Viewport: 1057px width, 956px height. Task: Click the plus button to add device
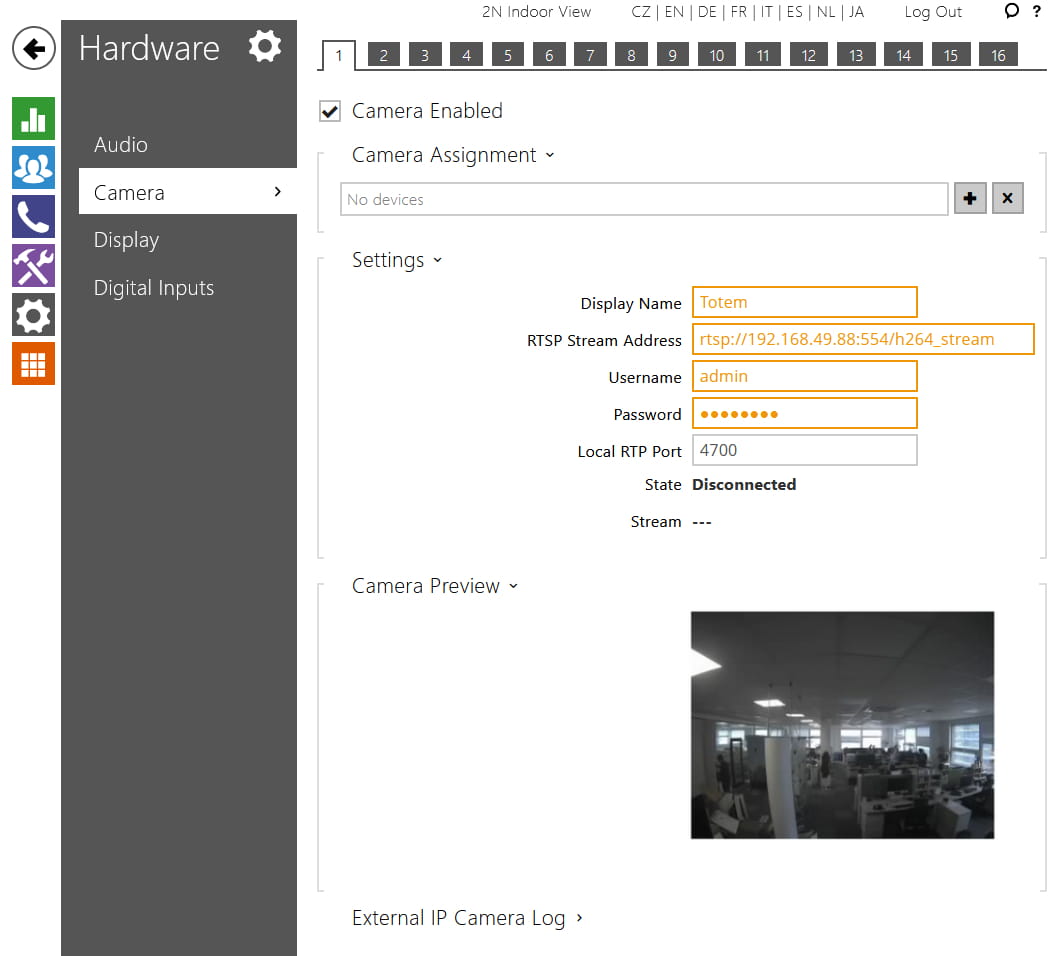(x=970, y=198)
